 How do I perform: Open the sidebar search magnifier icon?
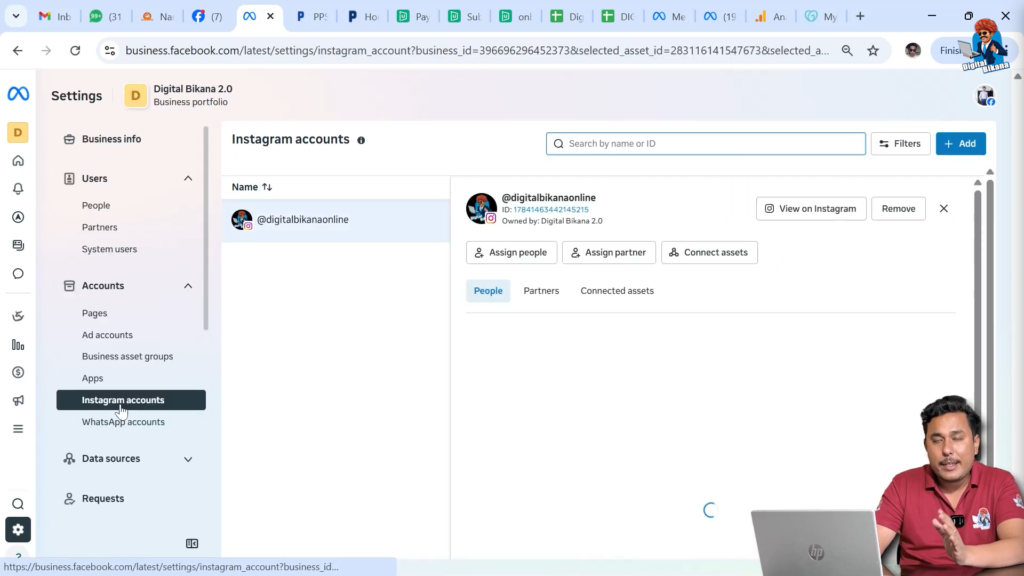point(18,503)
